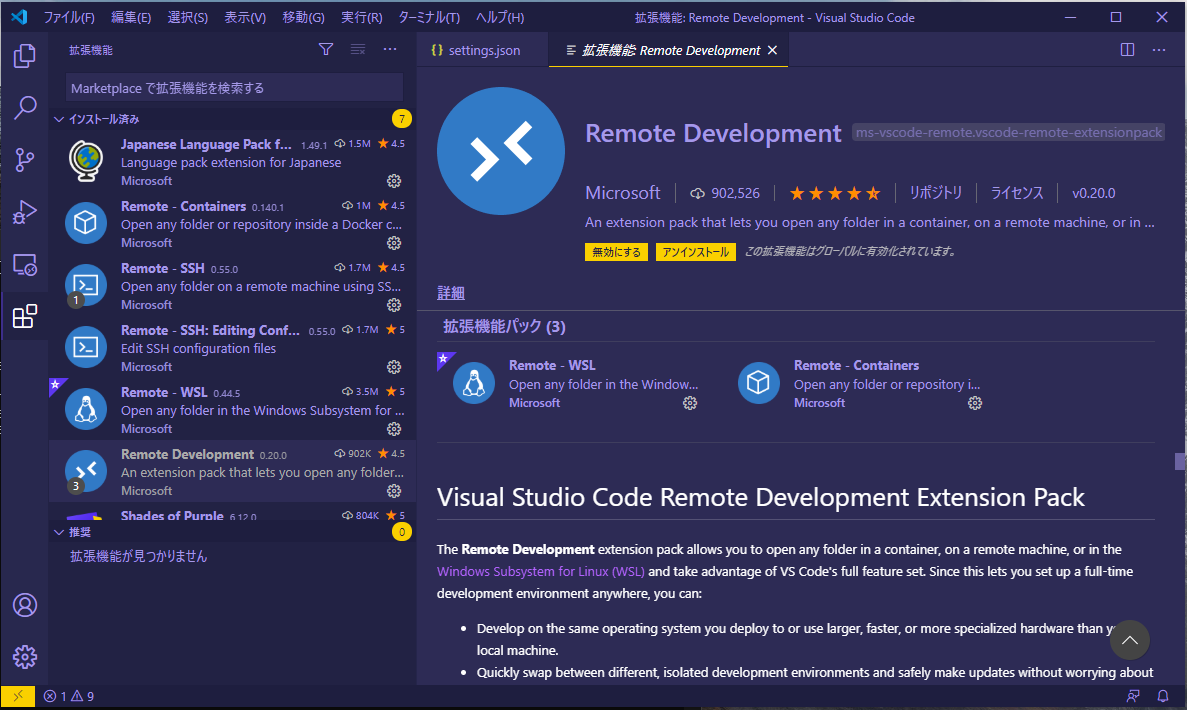Click gear for Remote - WSL in sidebar
The width and height of the screenshot is (1187, 710).
tap(394, 429)
